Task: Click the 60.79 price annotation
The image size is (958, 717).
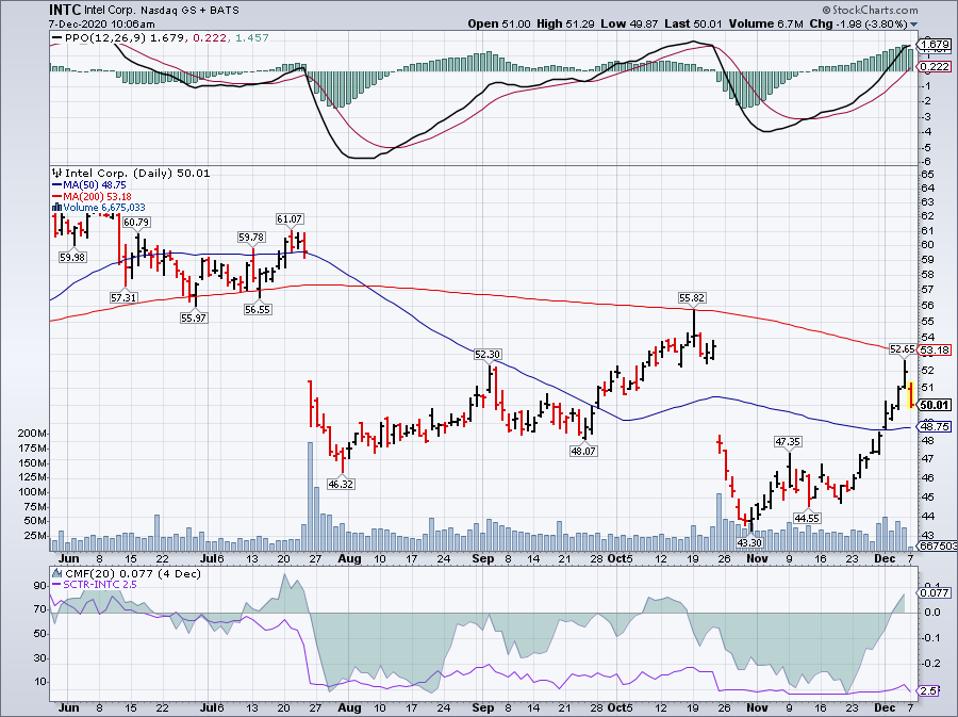Action: tap(137, 222)
